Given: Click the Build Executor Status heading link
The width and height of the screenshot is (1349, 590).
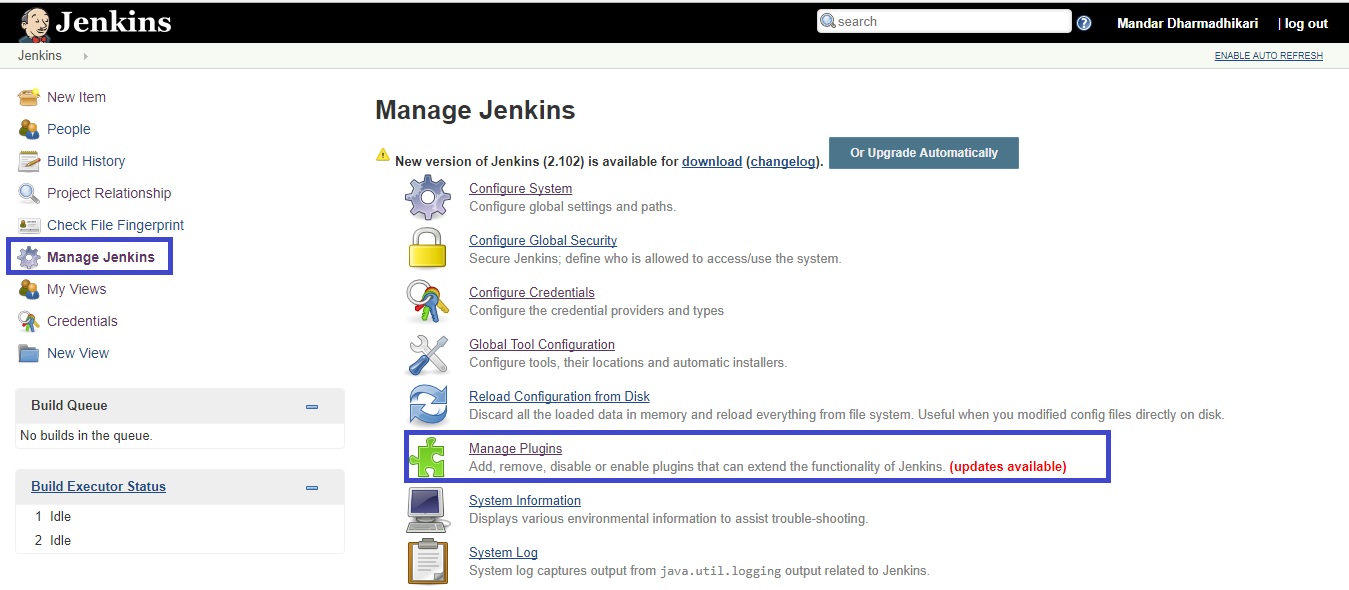Looking at the screenshot, I should pyautogui.click(x=98, y=486).
